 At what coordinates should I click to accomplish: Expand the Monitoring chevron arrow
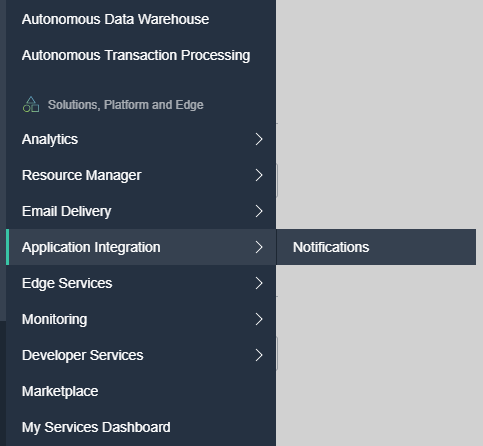[x=259, y=319]
